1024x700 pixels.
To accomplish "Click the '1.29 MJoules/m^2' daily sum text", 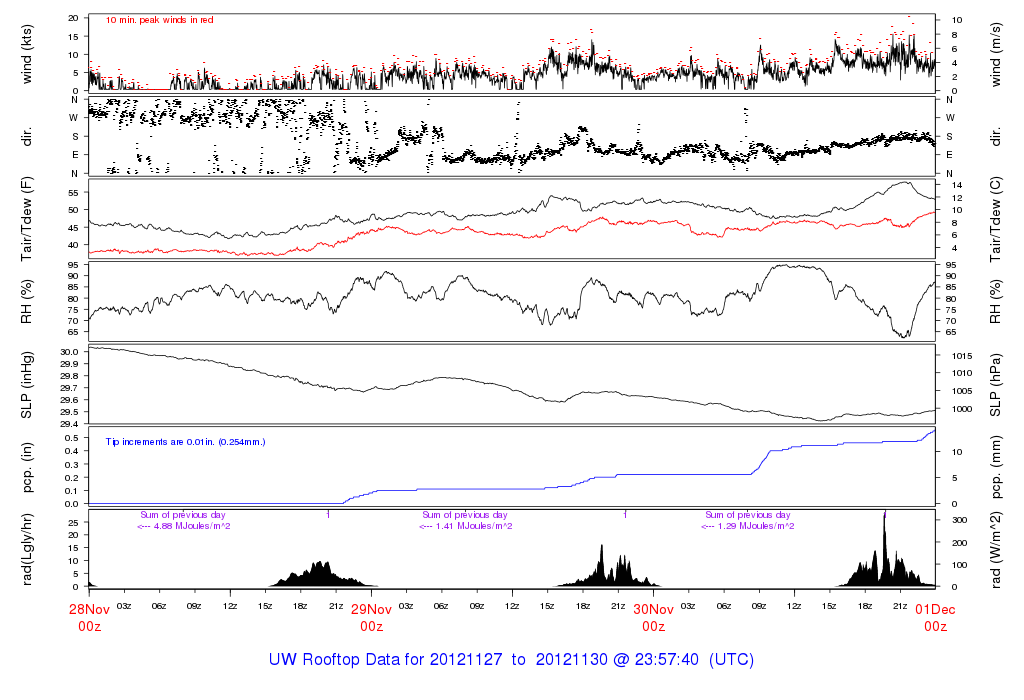I will click(756, 526).
